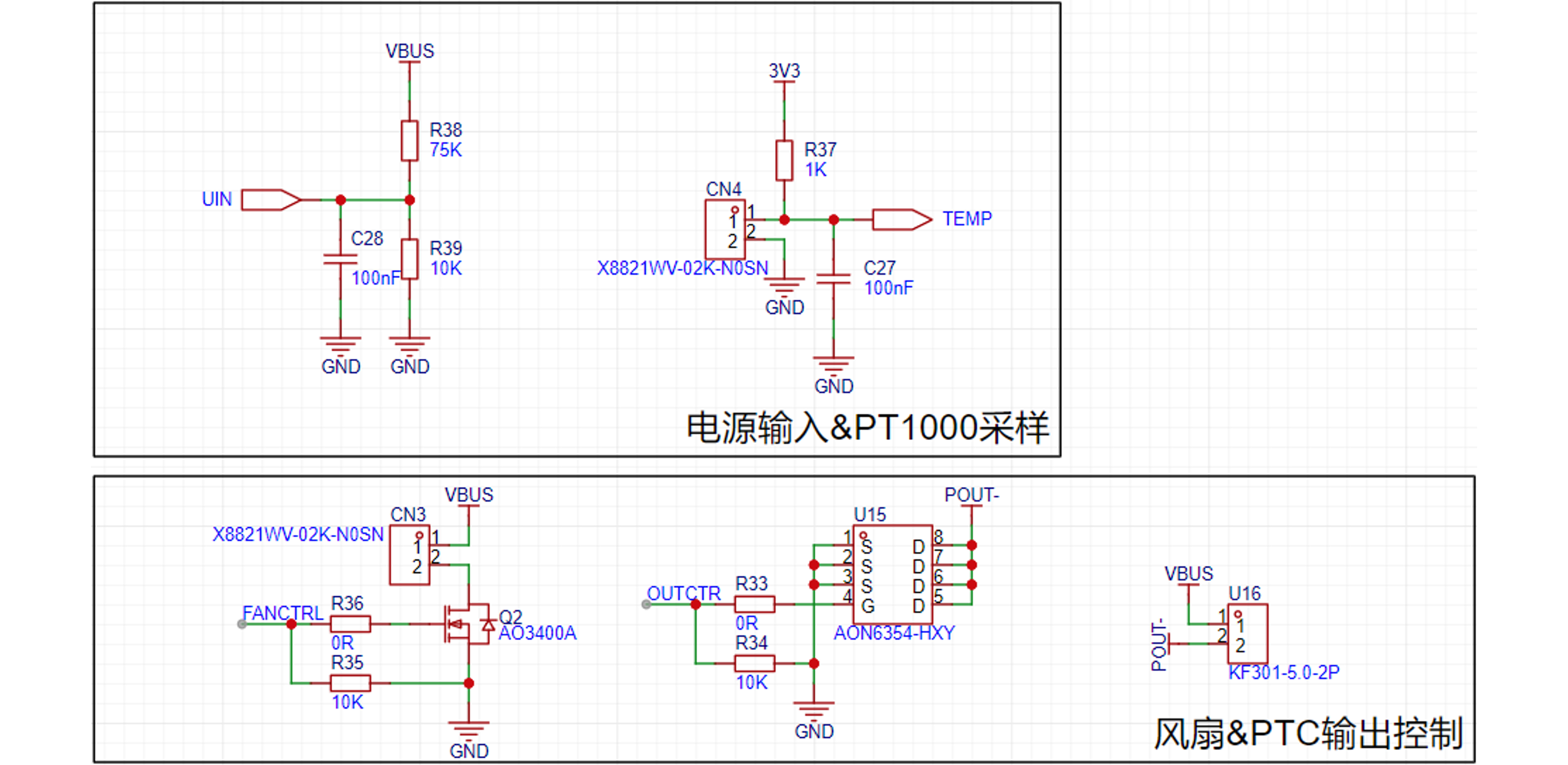1568x765 pixels.
Task: Select resistor R39 10K symbol
Action: point(409,259)
